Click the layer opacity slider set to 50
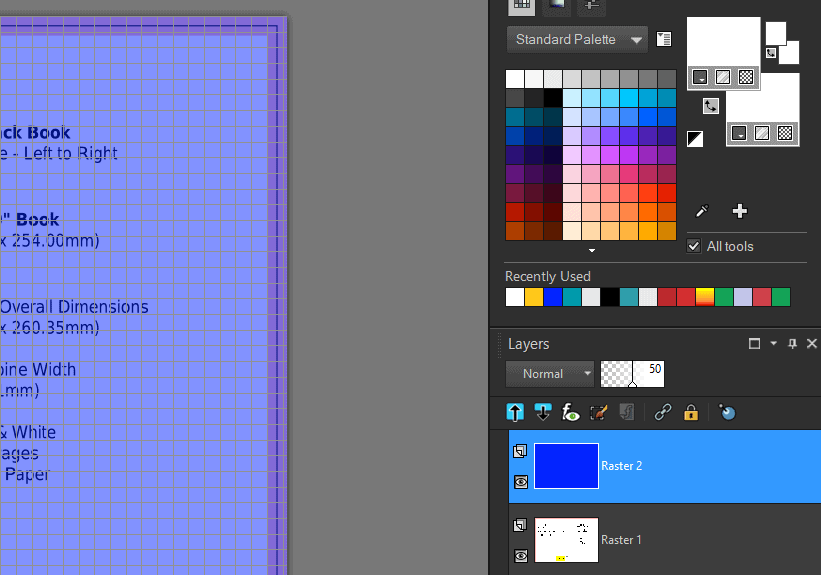821x575 pixels. pyautogui.click(x=633, y=374)
